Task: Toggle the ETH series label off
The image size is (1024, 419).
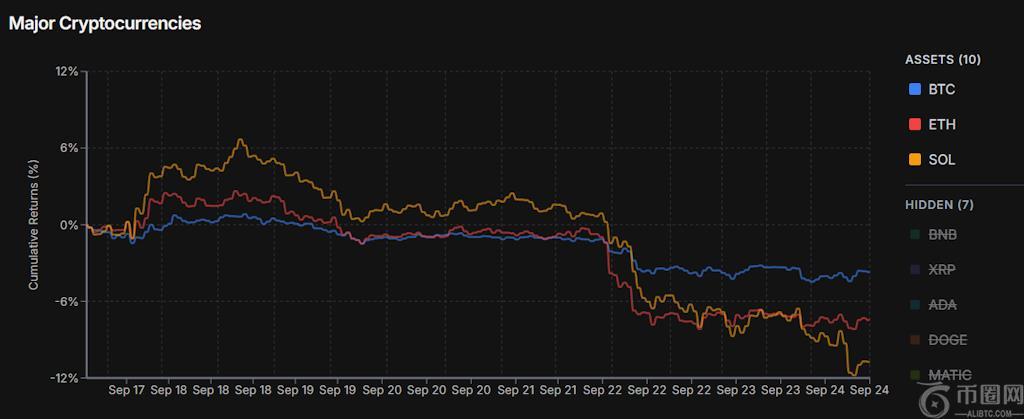Action: click(x=941, y=125)
